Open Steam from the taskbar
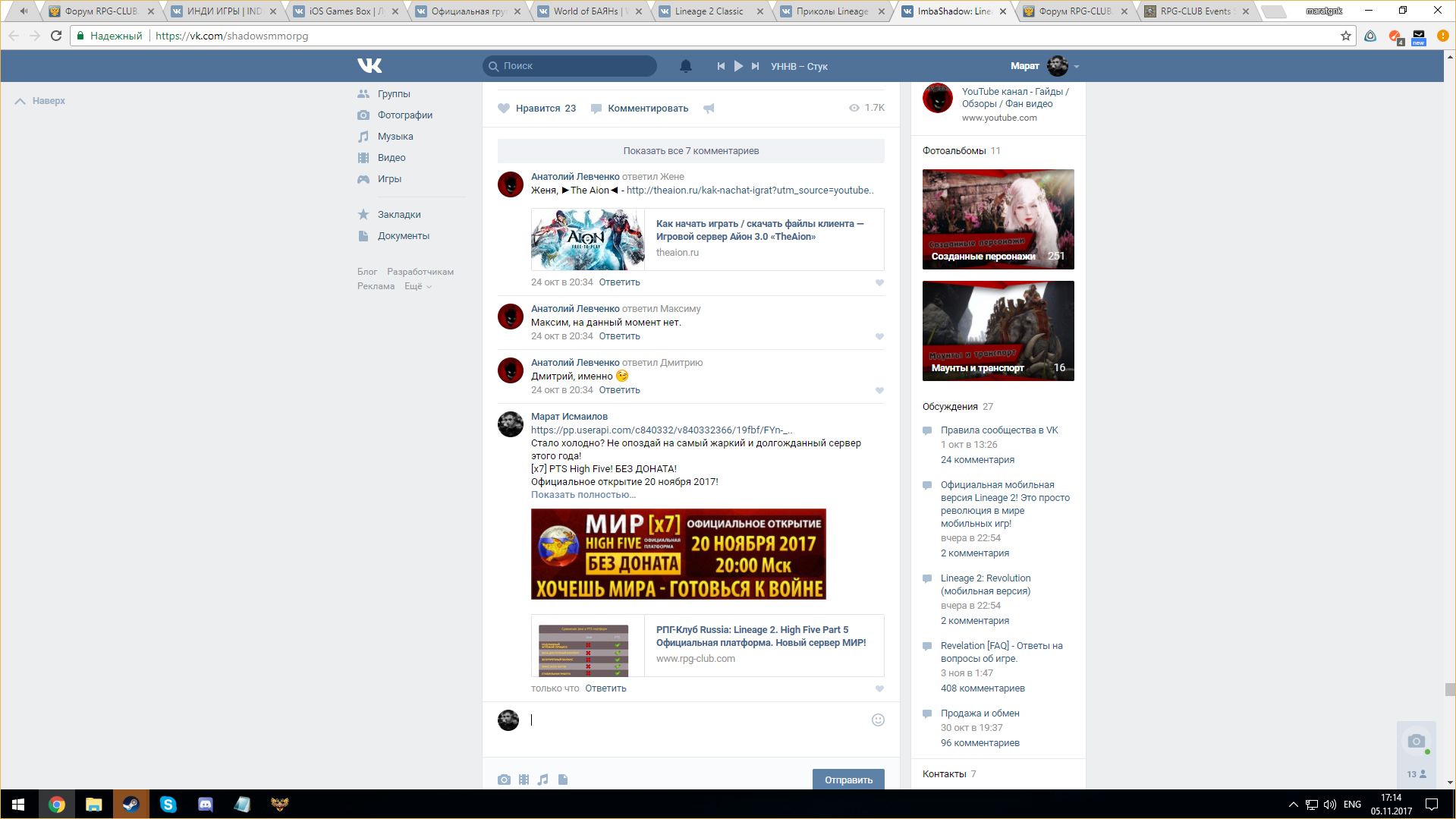This screenshot has height=819, width=1456. coord(131,805)
